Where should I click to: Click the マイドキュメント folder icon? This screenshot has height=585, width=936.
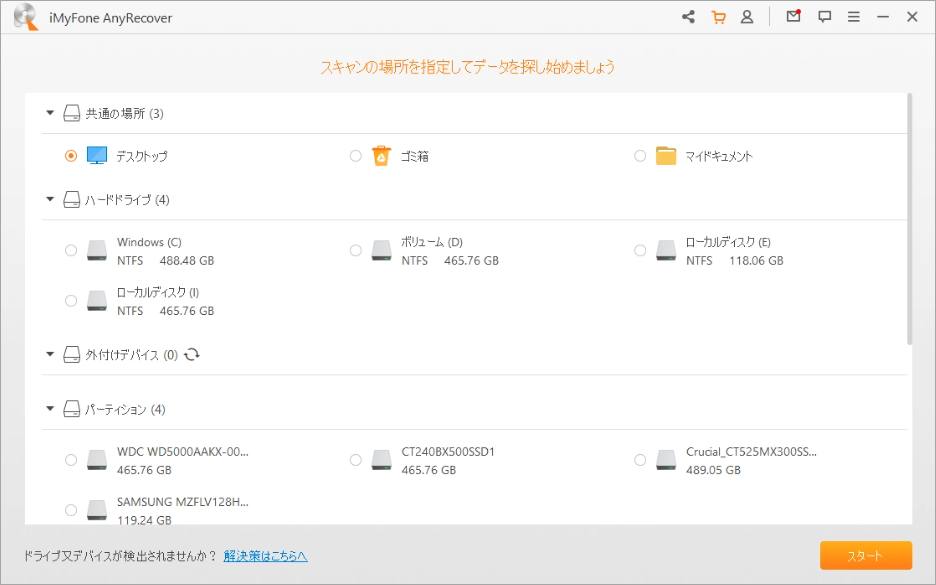pyautogui.click(x=666, y=155)
